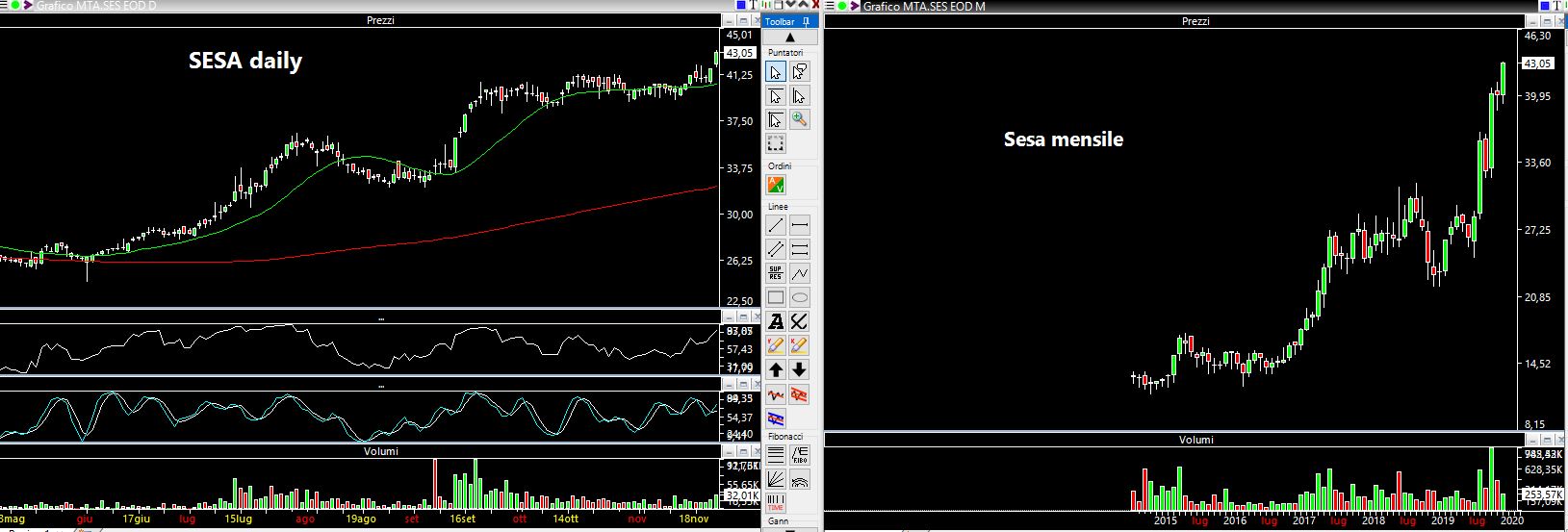This screenshot has width=1568, height=532.
Task: Activate the SUP/RES support resistance tool
Action: tap(776, 273)
